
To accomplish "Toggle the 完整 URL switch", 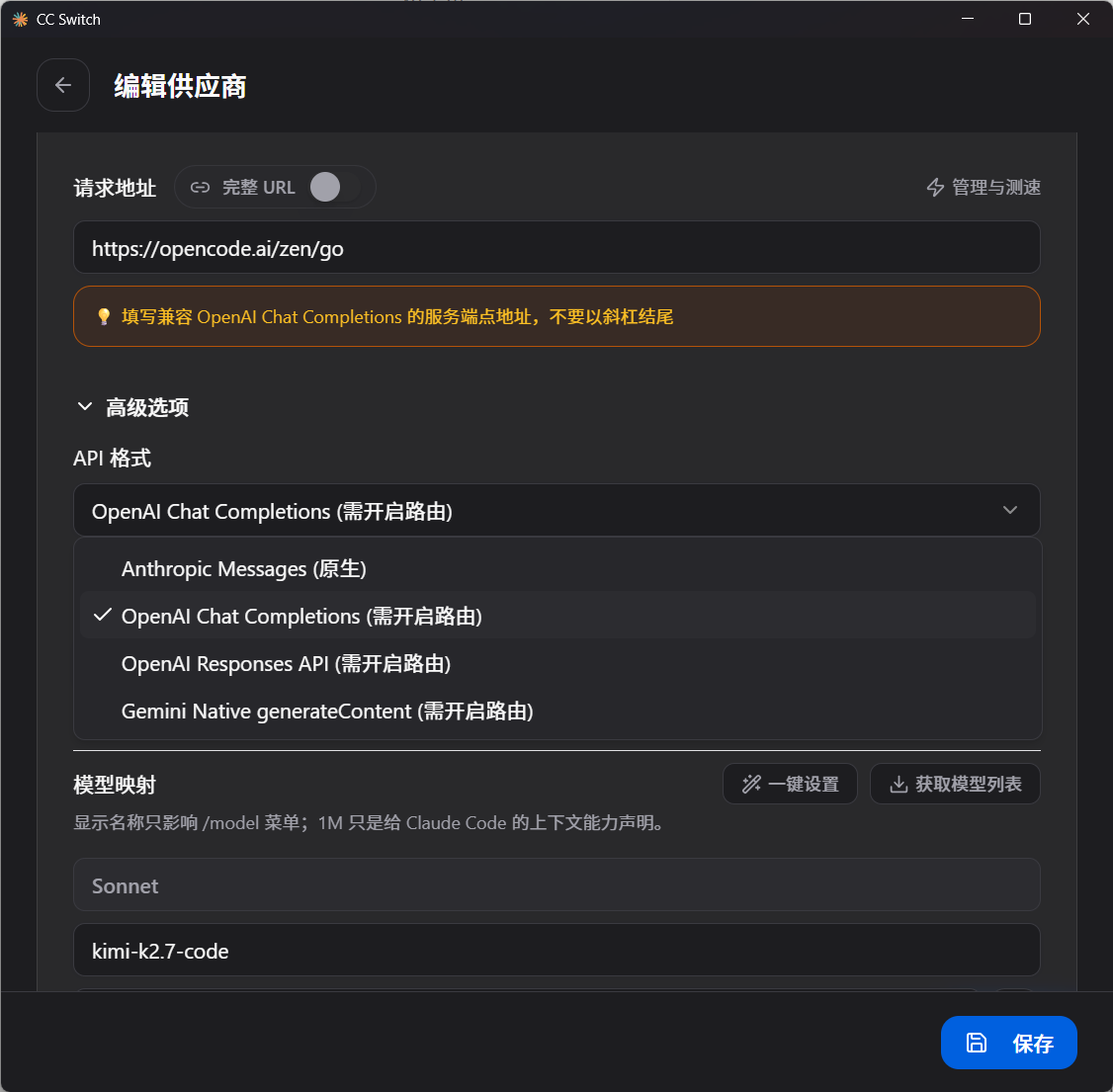I will [x=335, y=188].
